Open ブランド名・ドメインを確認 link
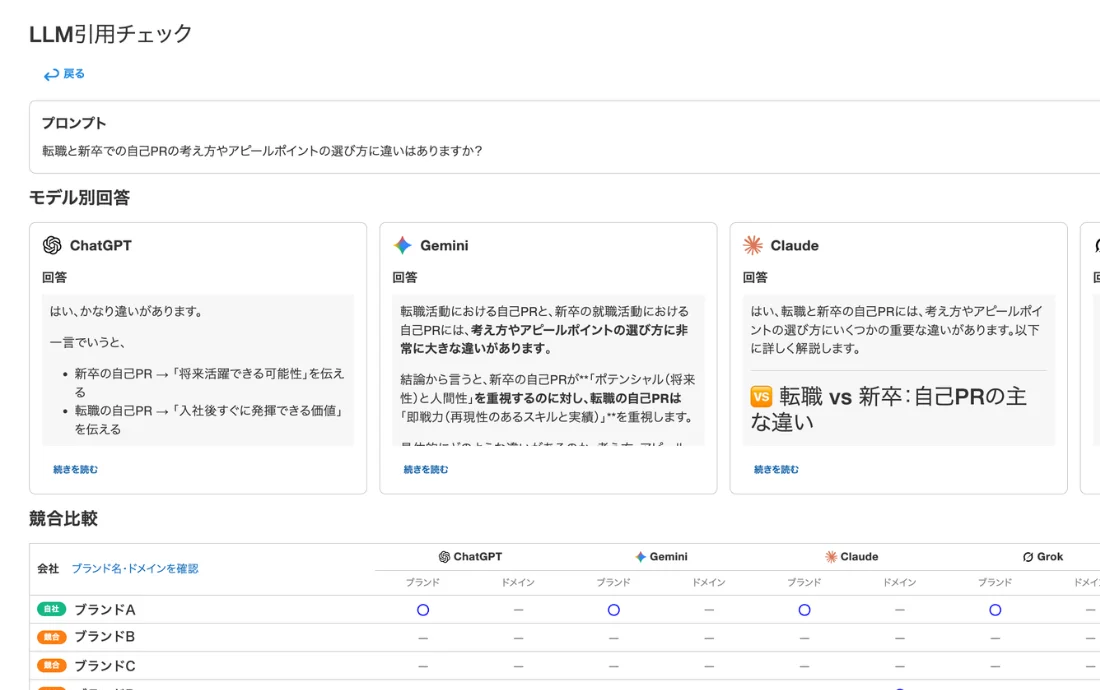The width and height of the screenshot is (1100, 690). point(135,569)
